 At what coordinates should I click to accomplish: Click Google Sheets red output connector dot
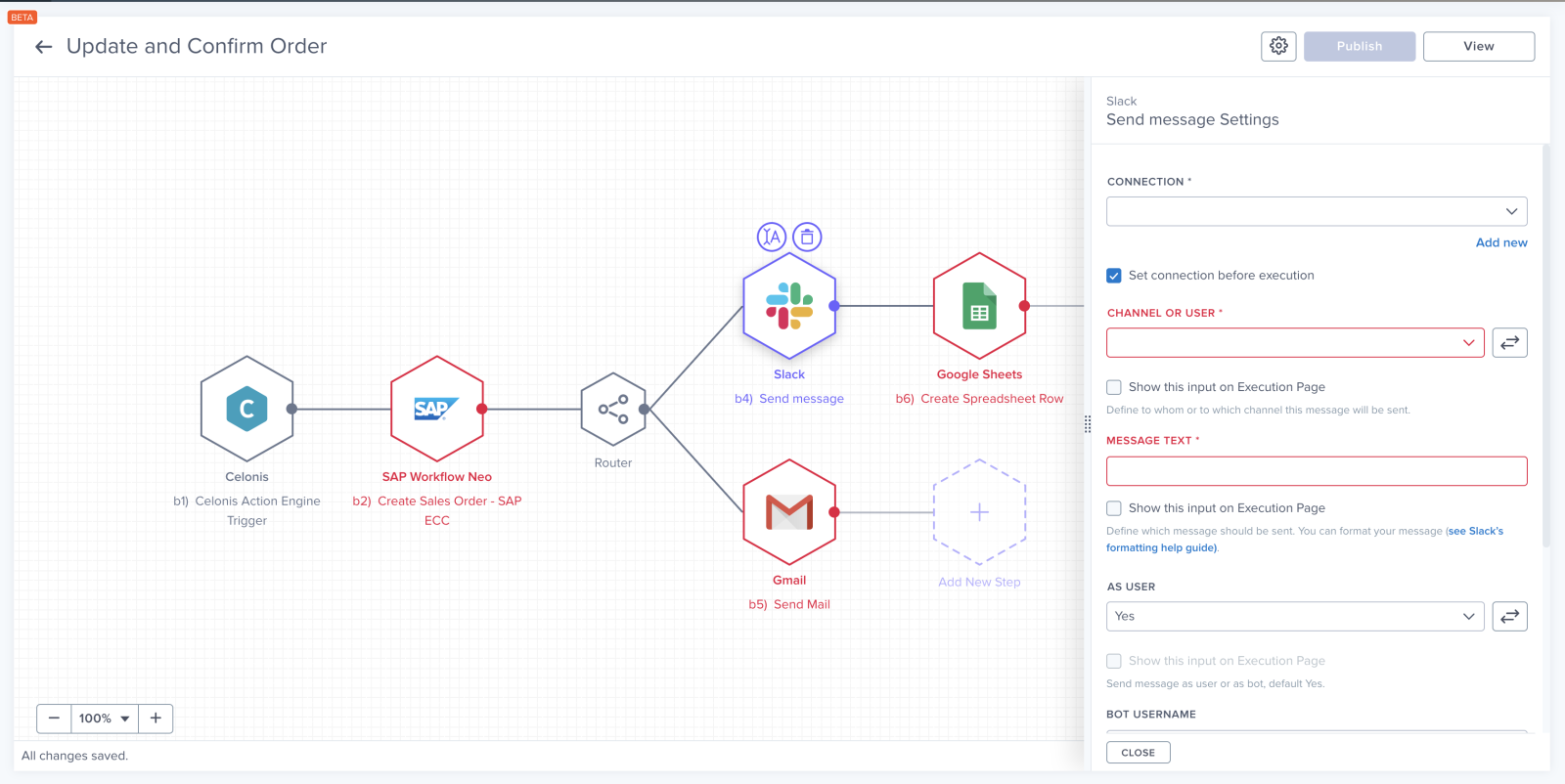coord(1024,306)
